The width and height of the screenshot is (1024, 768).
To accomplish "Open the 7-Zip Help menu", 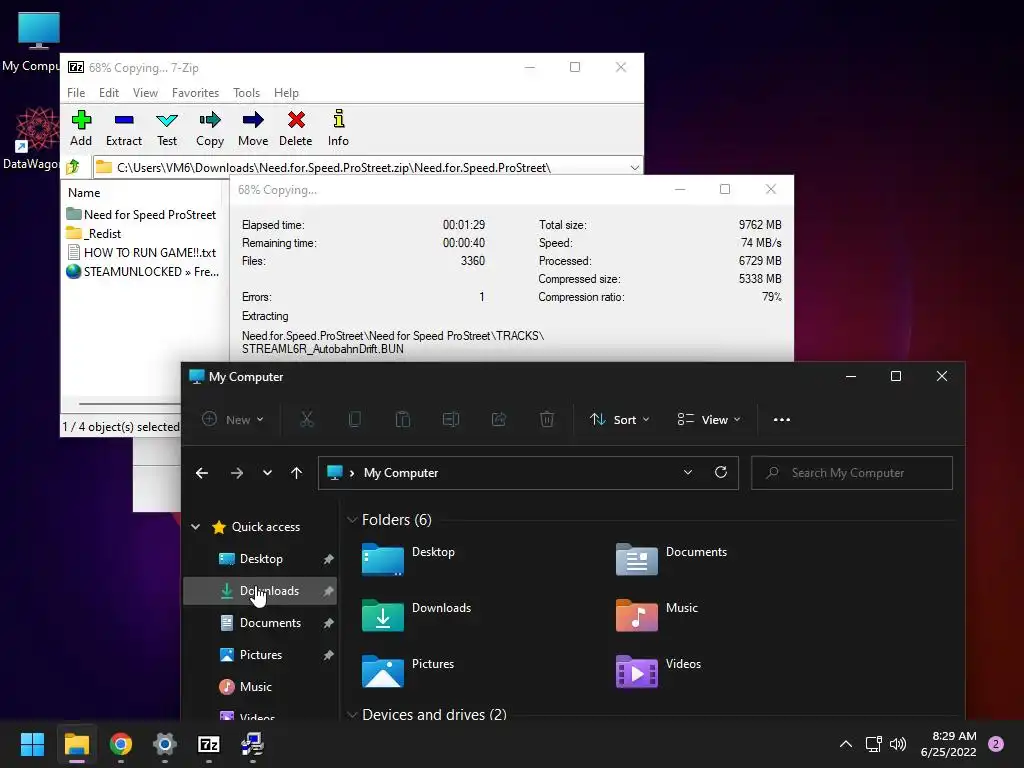I will pyautogui.click(x=286, y=93).
